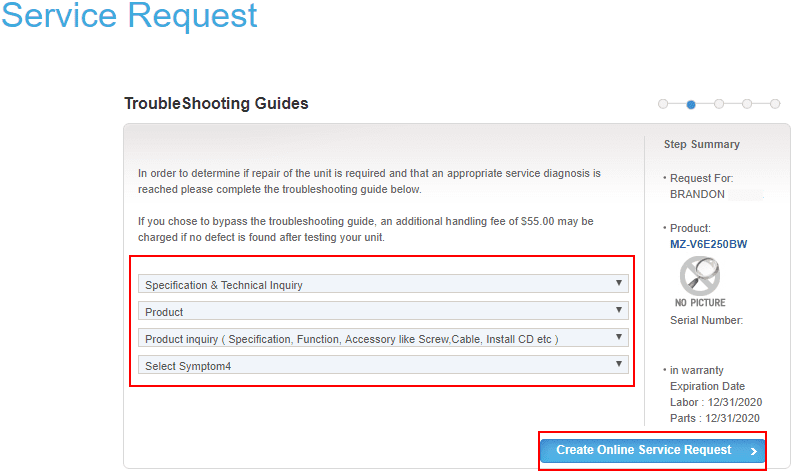Click the arrow on Create Online Service Request
Screen dimensions: 794x473
click(x=753, y=451)
